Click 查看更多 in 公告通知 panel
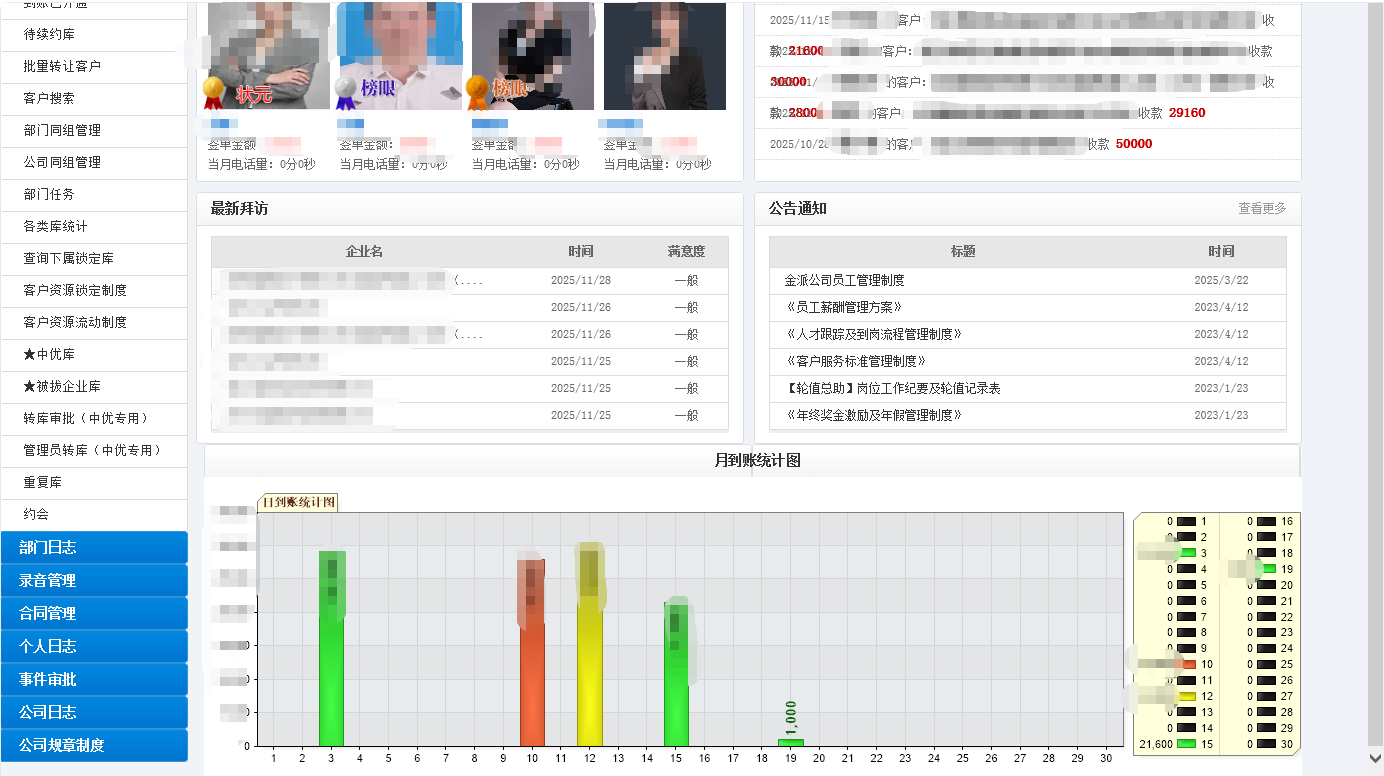Screen dimensions: 1384x776 tap(1262, 208)
